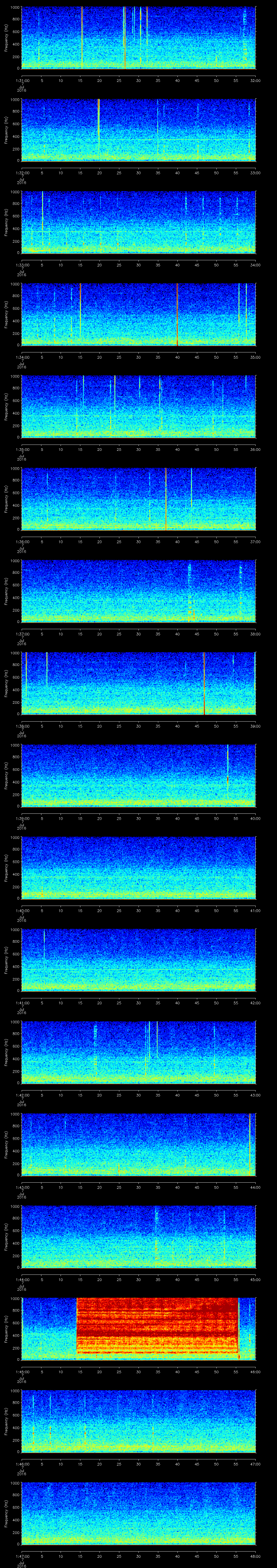Click the 1:37:00 start time label

click(x=22, y=634)
